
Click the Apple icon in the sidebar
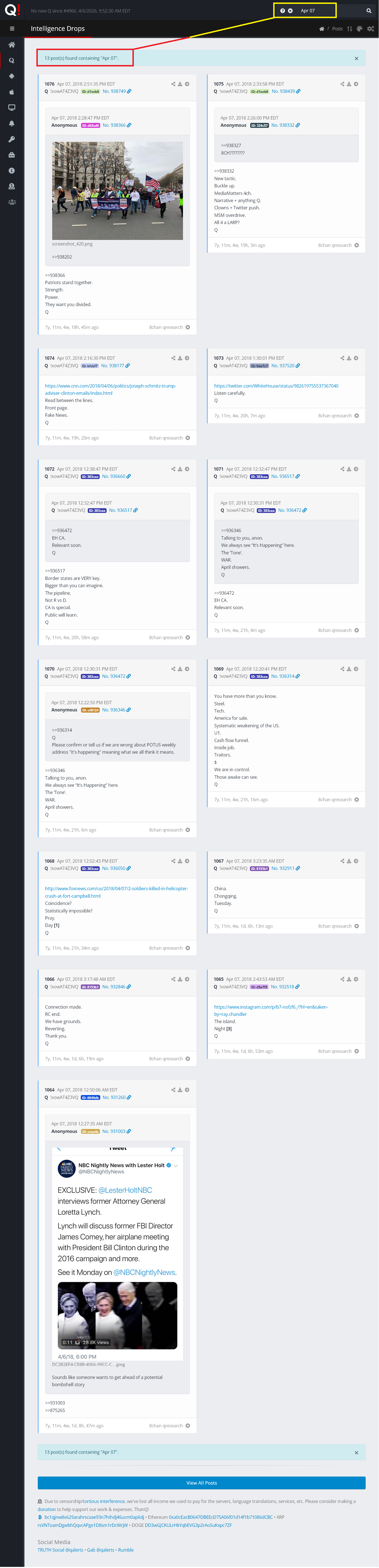point(12,92)
